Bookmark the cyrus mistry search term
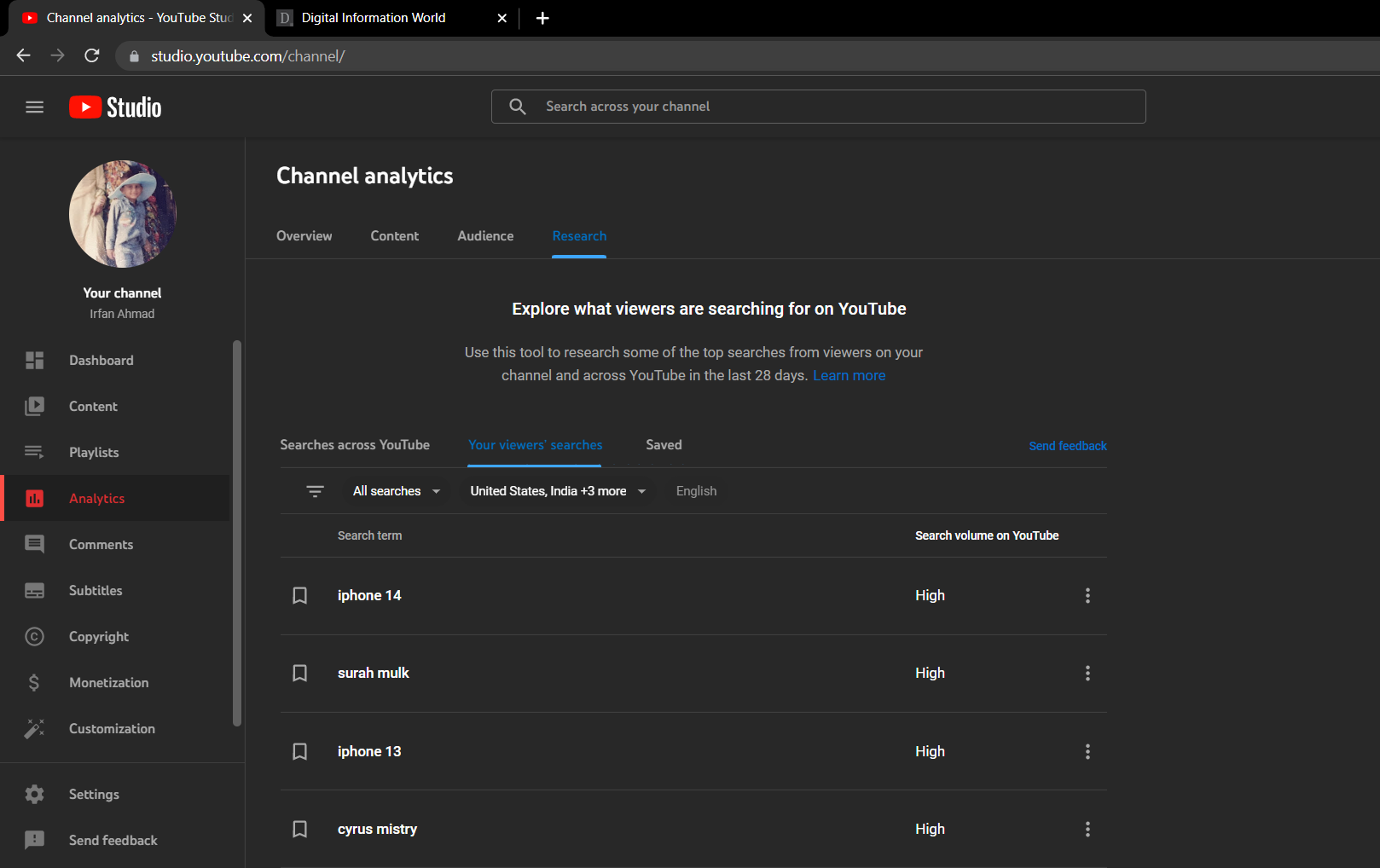Image resolution: width=1380 pixels, height=868 pixels. point(300,830)
